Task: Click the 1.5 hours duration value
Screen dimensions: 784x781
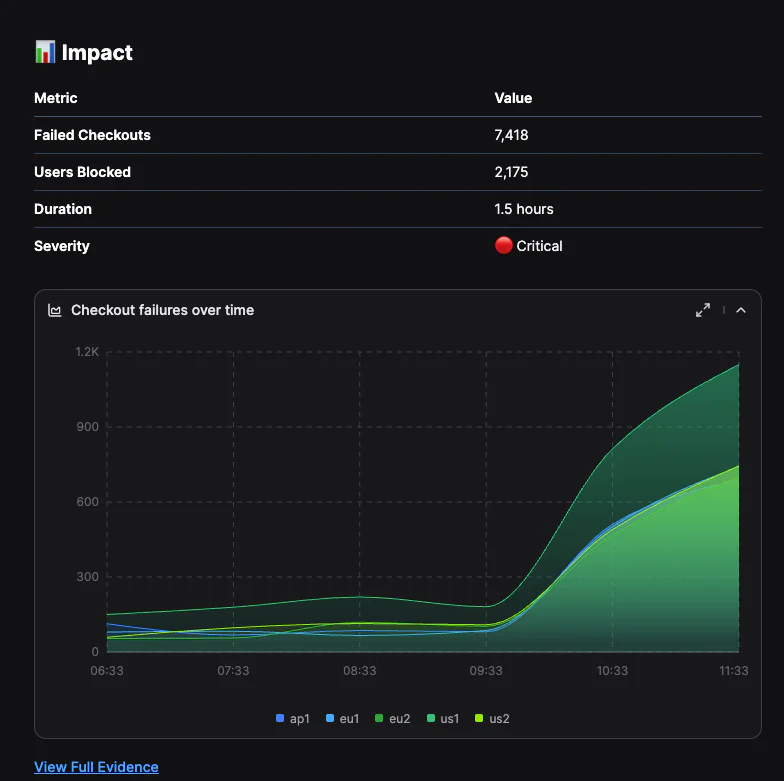Action: click(x=524, y=209)
